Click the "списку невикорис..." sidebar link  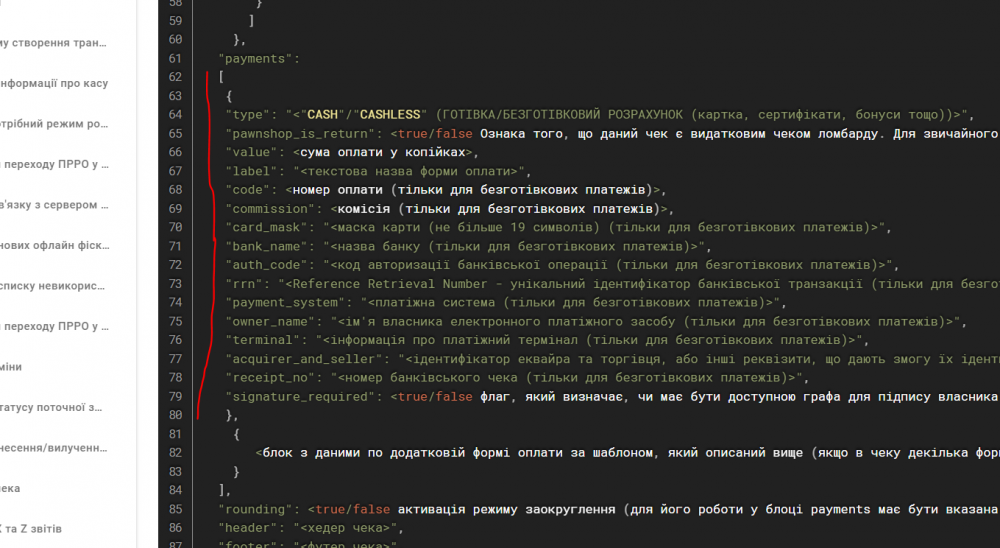pyautogui.click(x=54, y=286)
